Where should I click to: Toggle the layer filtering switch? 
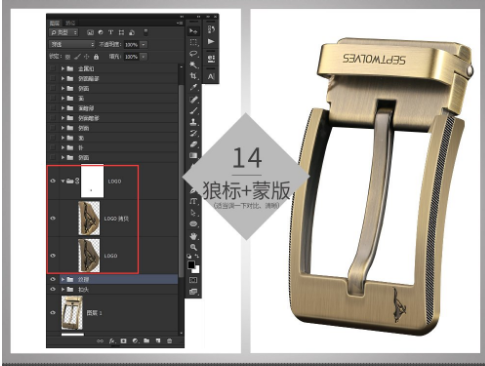coord(146,32)
